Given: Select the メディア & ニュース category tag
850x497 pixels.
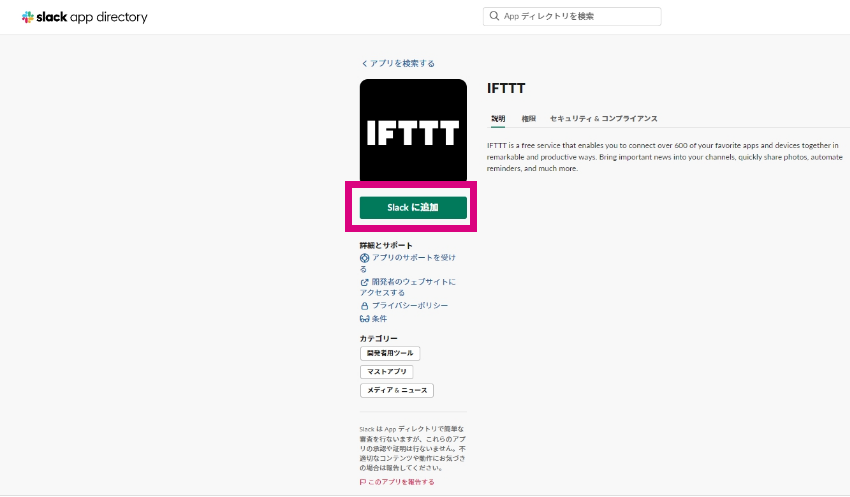Looking at the screenshot, I should pyautogui.click(x=397, y=390).
